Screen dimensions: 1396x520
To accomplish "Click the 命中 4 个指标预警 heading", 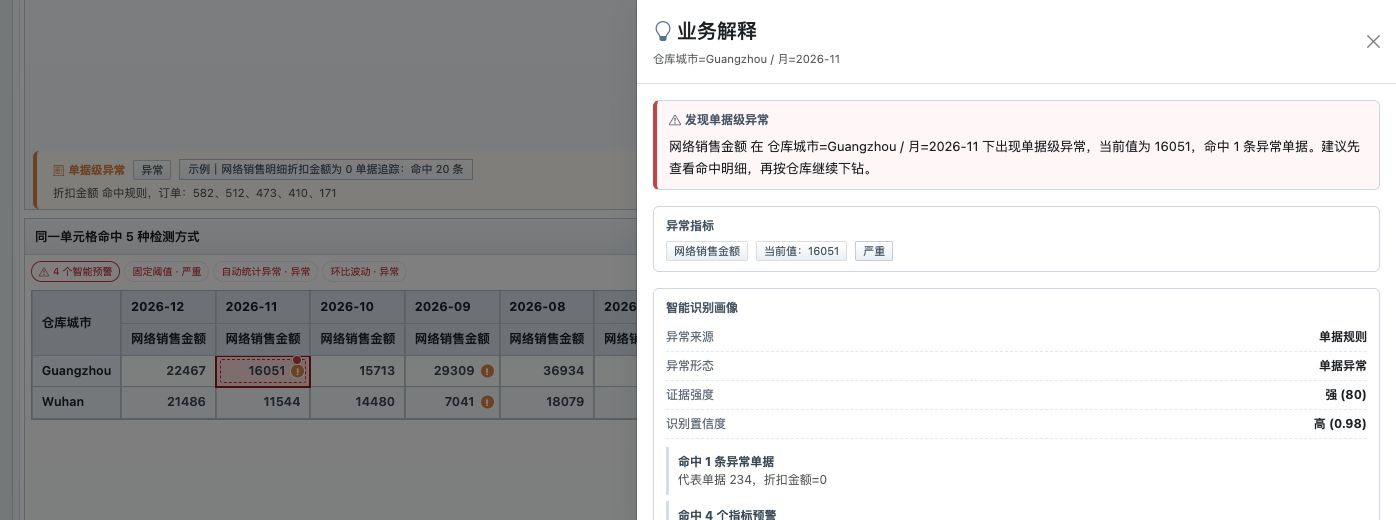I will click(726, 514).
